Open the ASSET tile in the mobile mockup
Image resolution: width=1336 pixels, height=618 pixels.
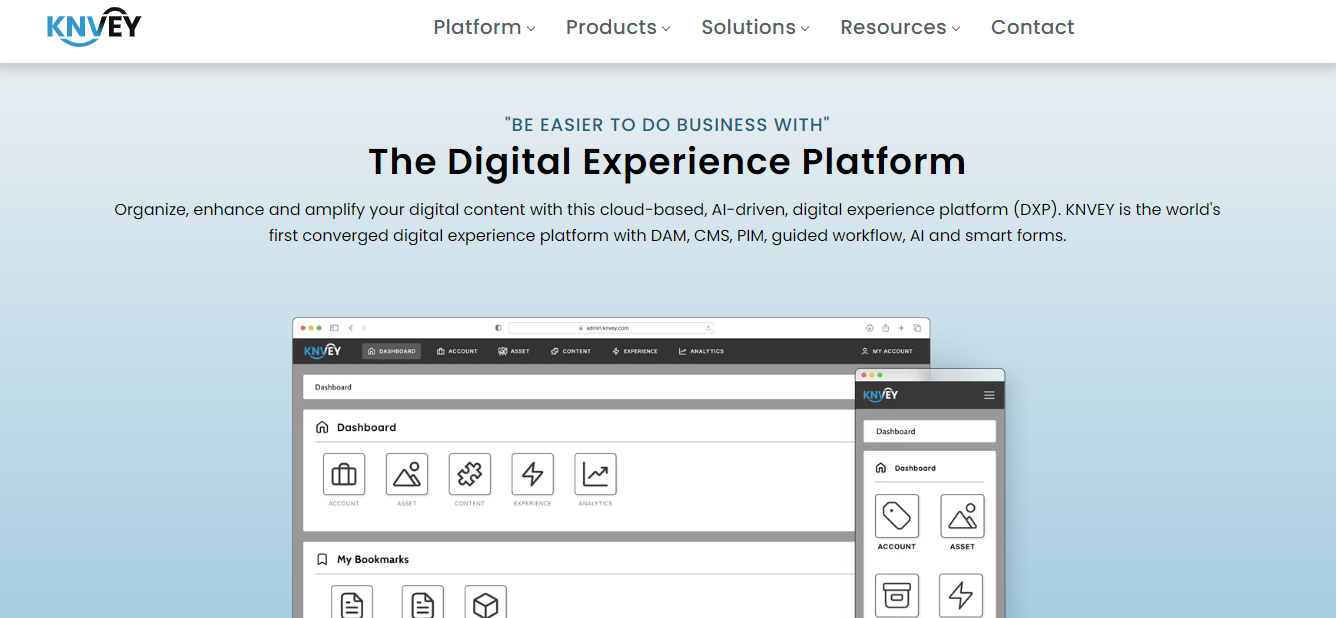(x=962, y=516)
